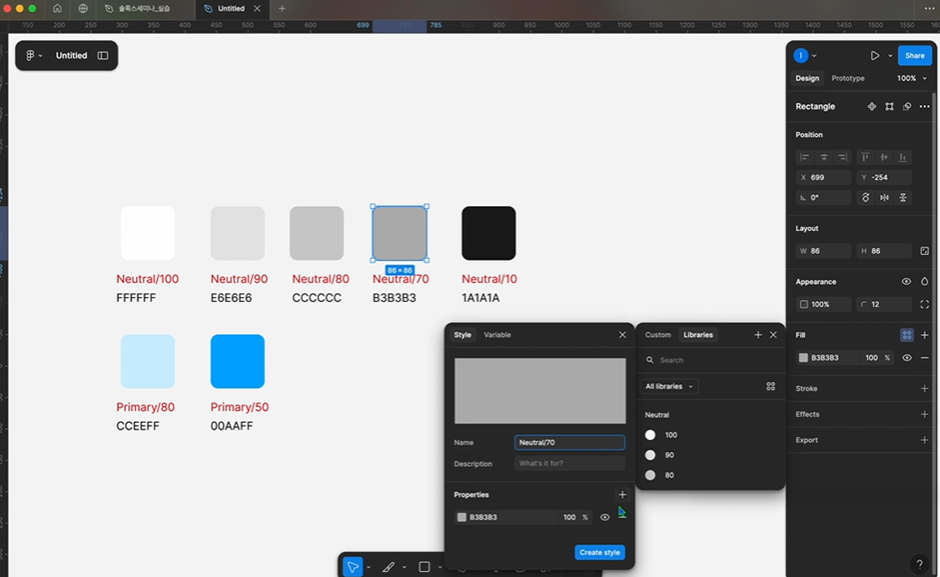Expand the present options arrow next to play
This screenshot has width=940, height=577.
(890, 56)
